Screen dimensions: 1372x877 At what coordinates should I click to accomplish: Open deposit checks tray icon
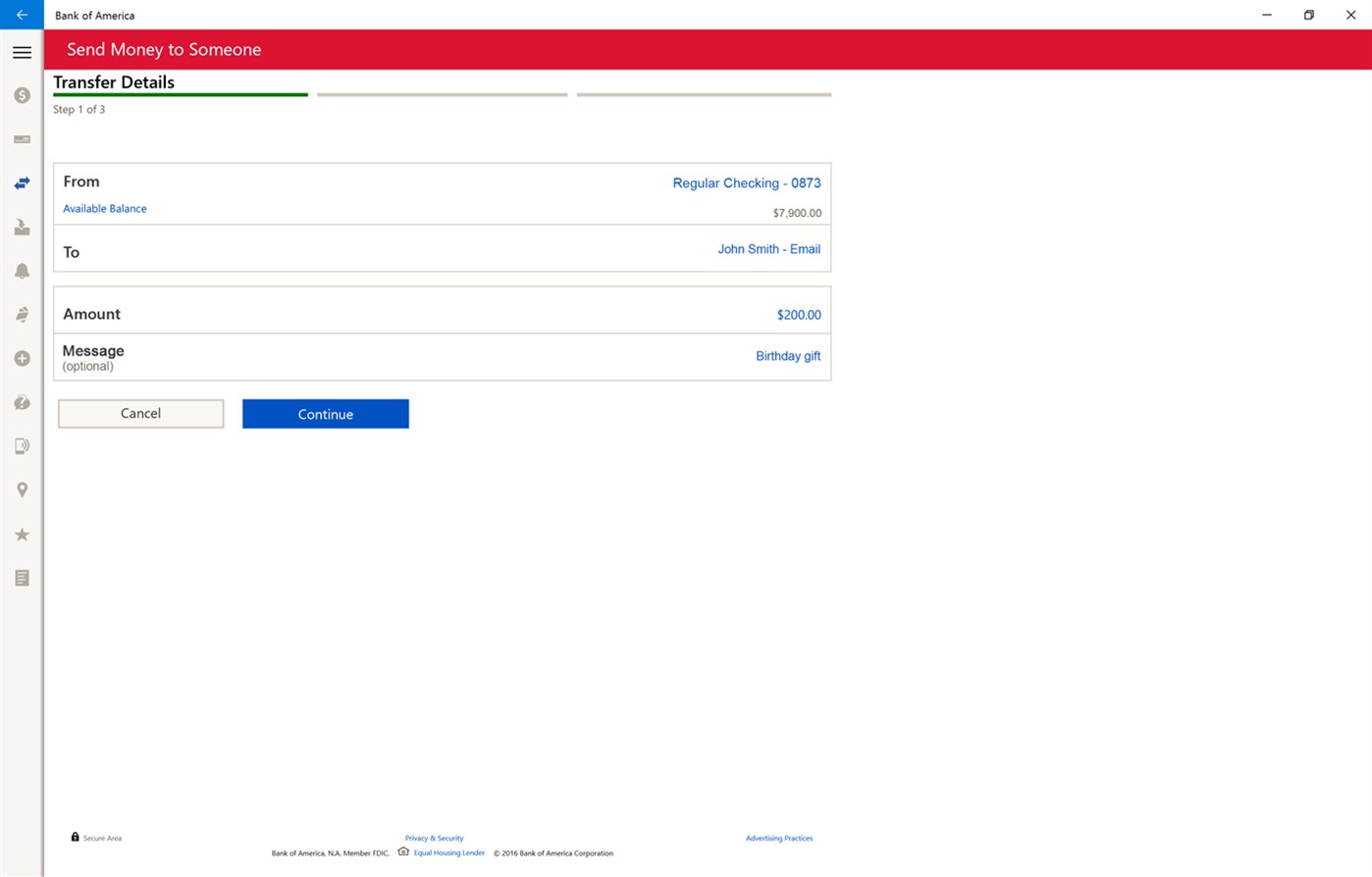22,228
